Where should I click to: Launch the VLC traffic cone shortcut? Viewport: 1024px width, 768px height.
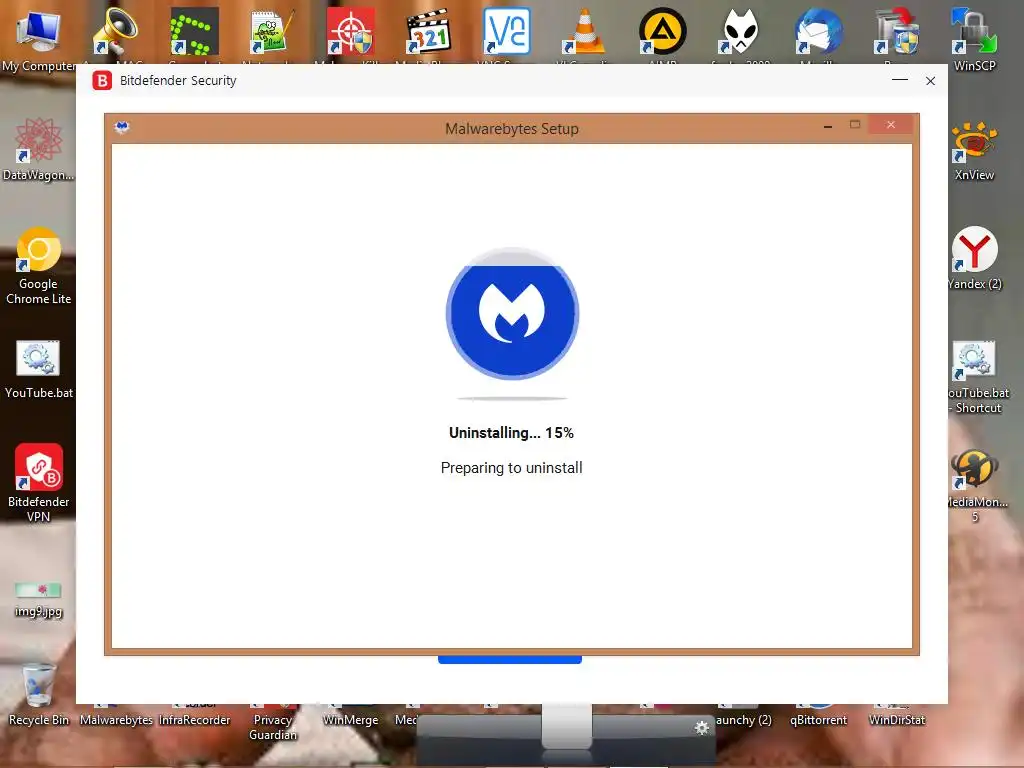tap(584, 31)
